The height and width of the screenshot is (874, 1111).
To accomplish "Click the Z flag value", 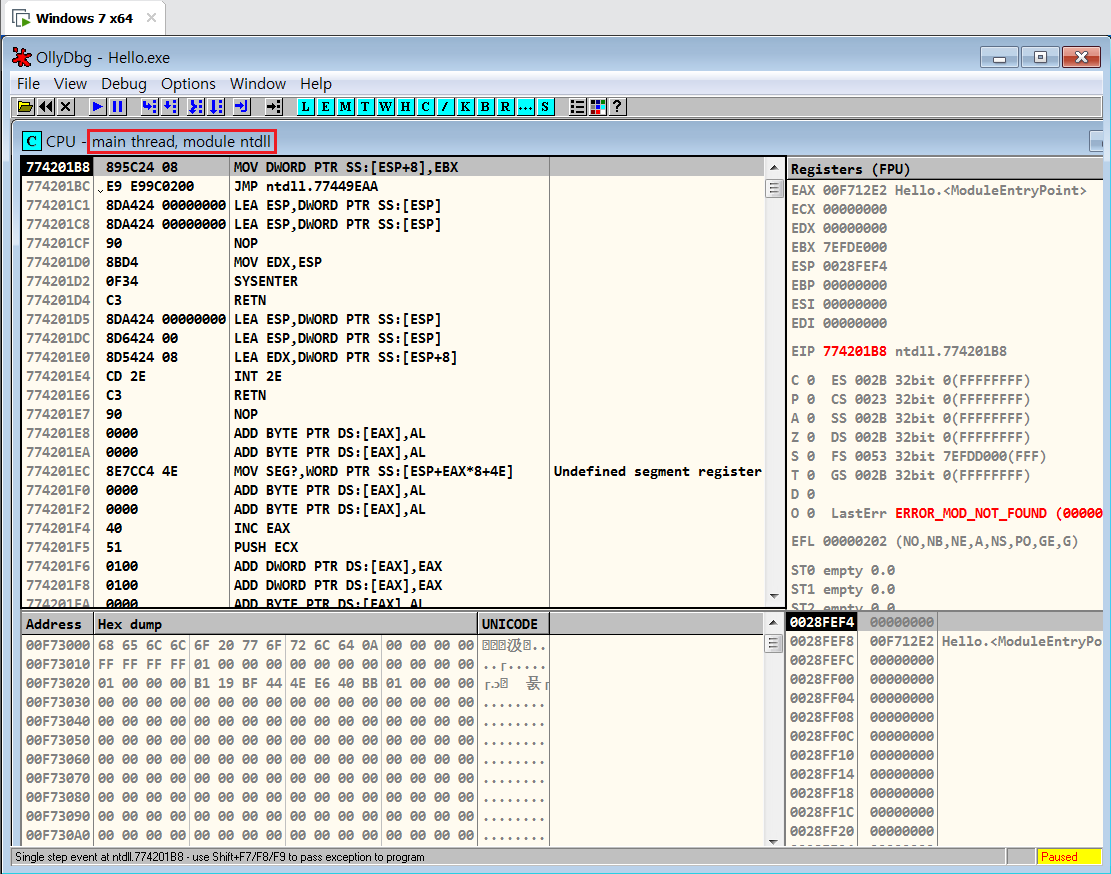I will [x=811, y=437].
